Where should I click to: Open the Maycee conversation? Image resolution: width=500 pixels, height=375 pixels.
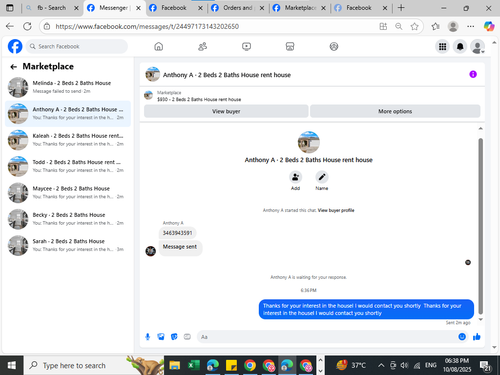pos(68,192)
